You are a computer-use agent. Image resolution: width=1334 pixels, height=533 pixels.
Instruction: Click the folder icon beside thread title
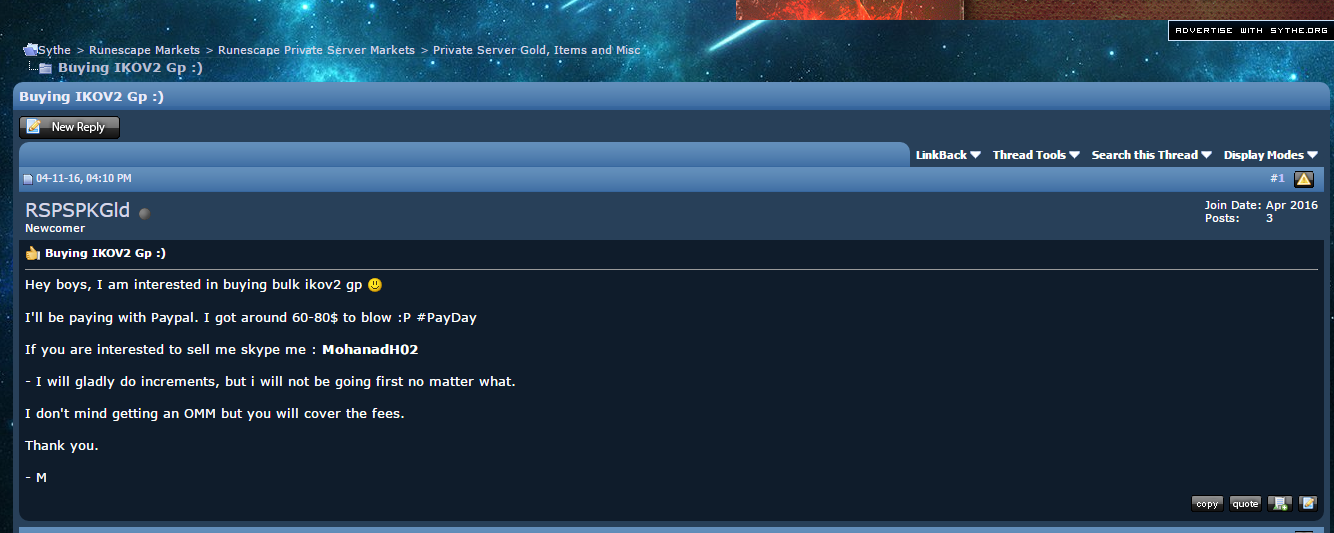(x=45, y=68)
